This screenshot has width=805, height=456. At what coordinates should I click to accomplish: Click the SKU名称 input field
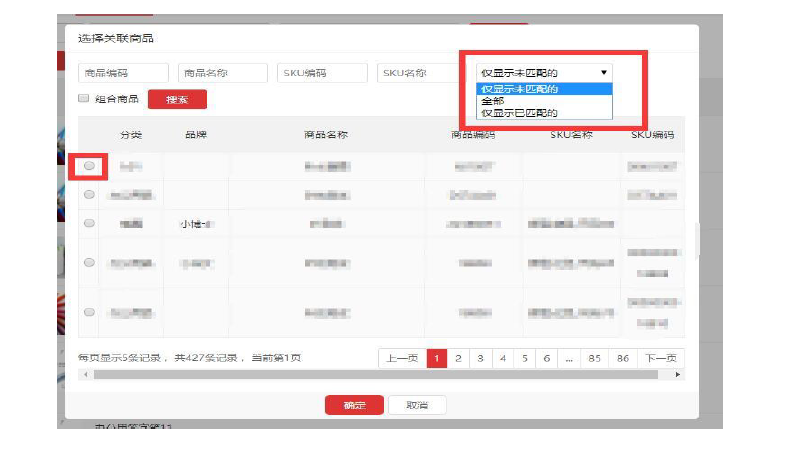pyautogui.click(x=418, y=73)
